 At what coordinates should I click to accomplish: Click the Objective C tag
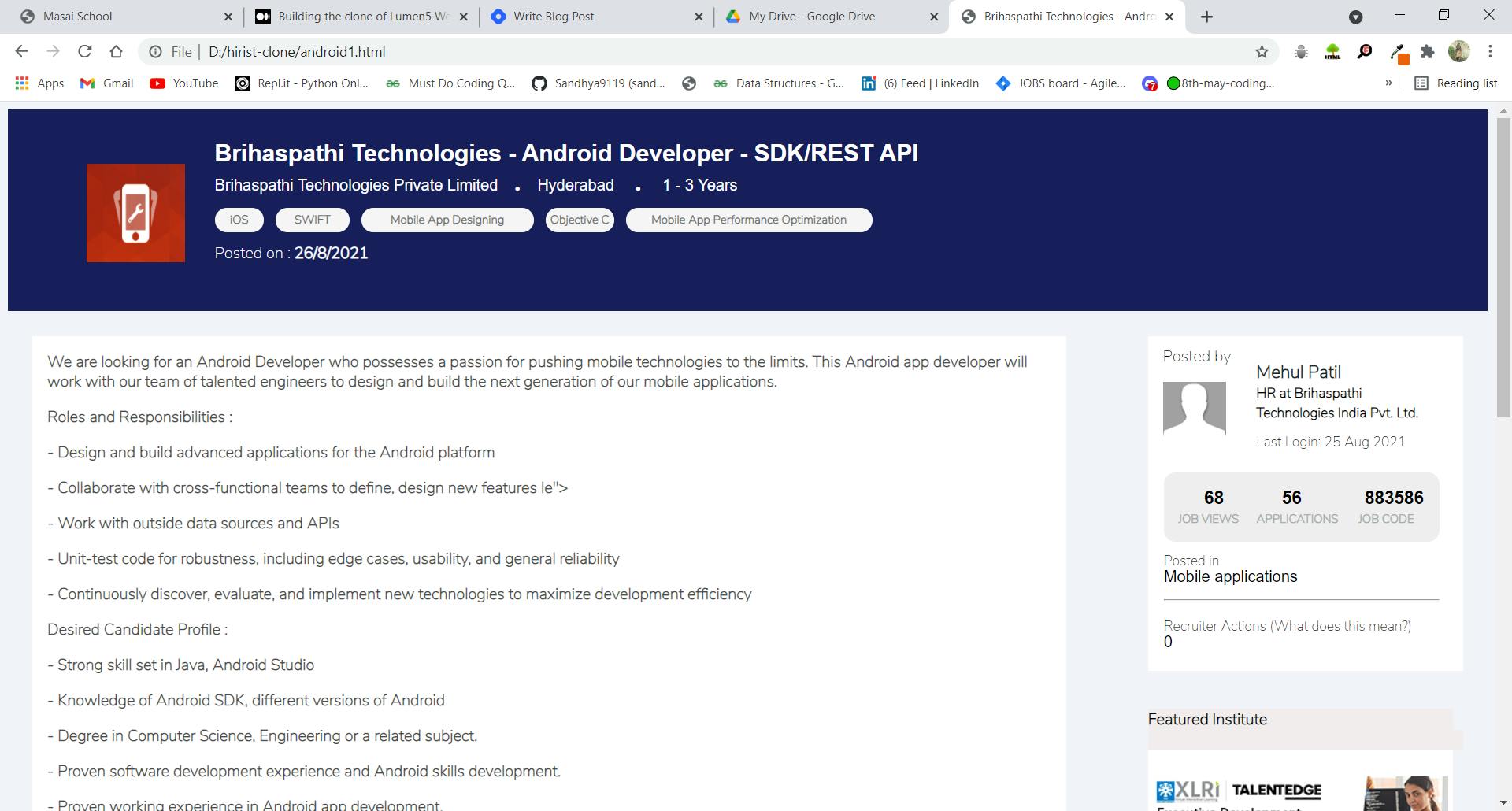[580, 220]
